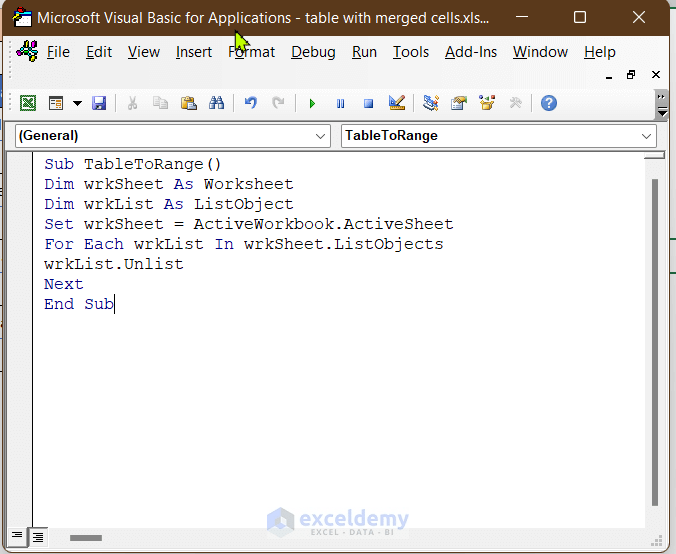This screenshot has height=554, width=676.
Task: Open Object Browser icon
Action: pyautogui.click(x=487, y=103)
